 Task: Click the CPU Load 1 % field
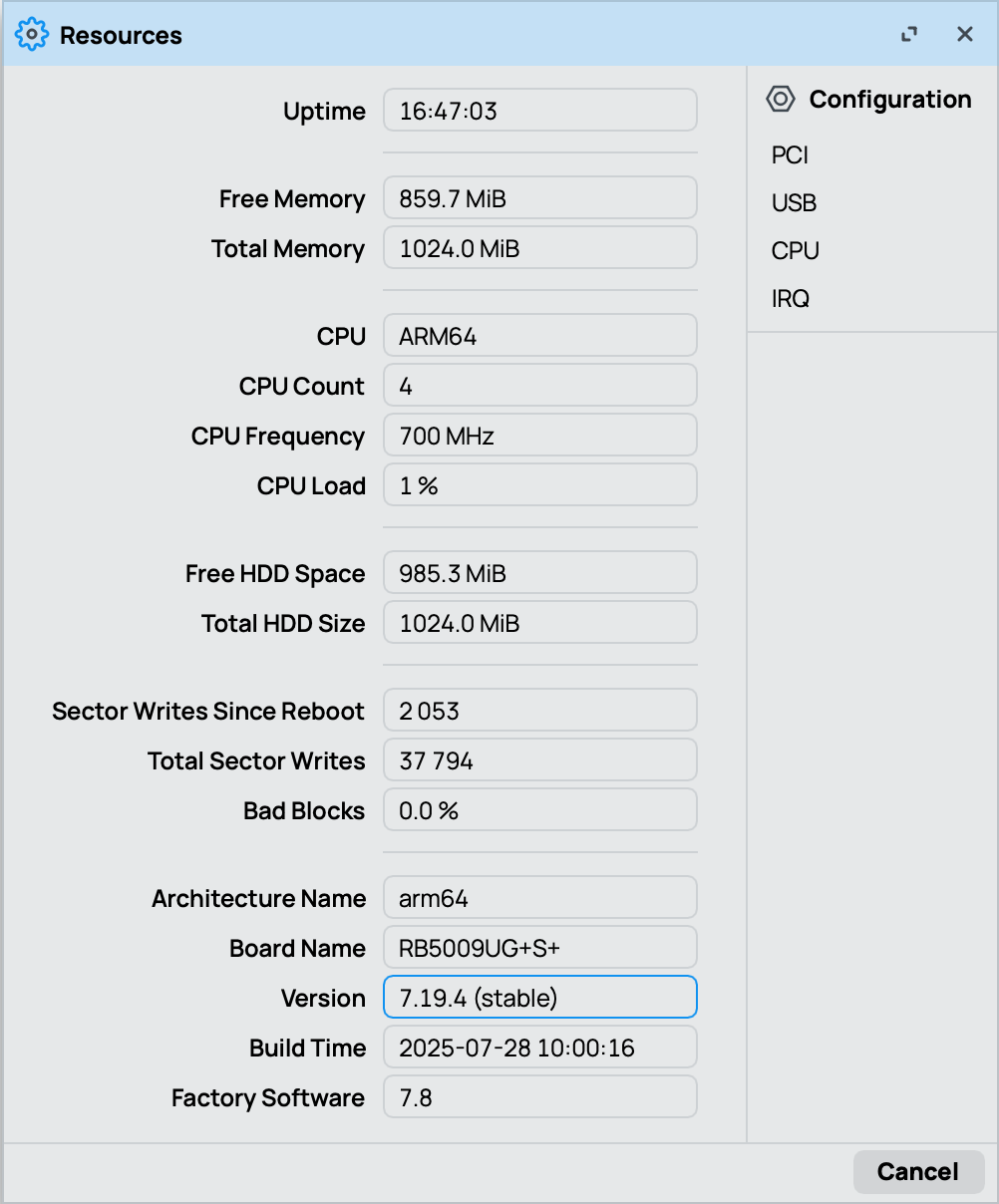tap(540, 484)
